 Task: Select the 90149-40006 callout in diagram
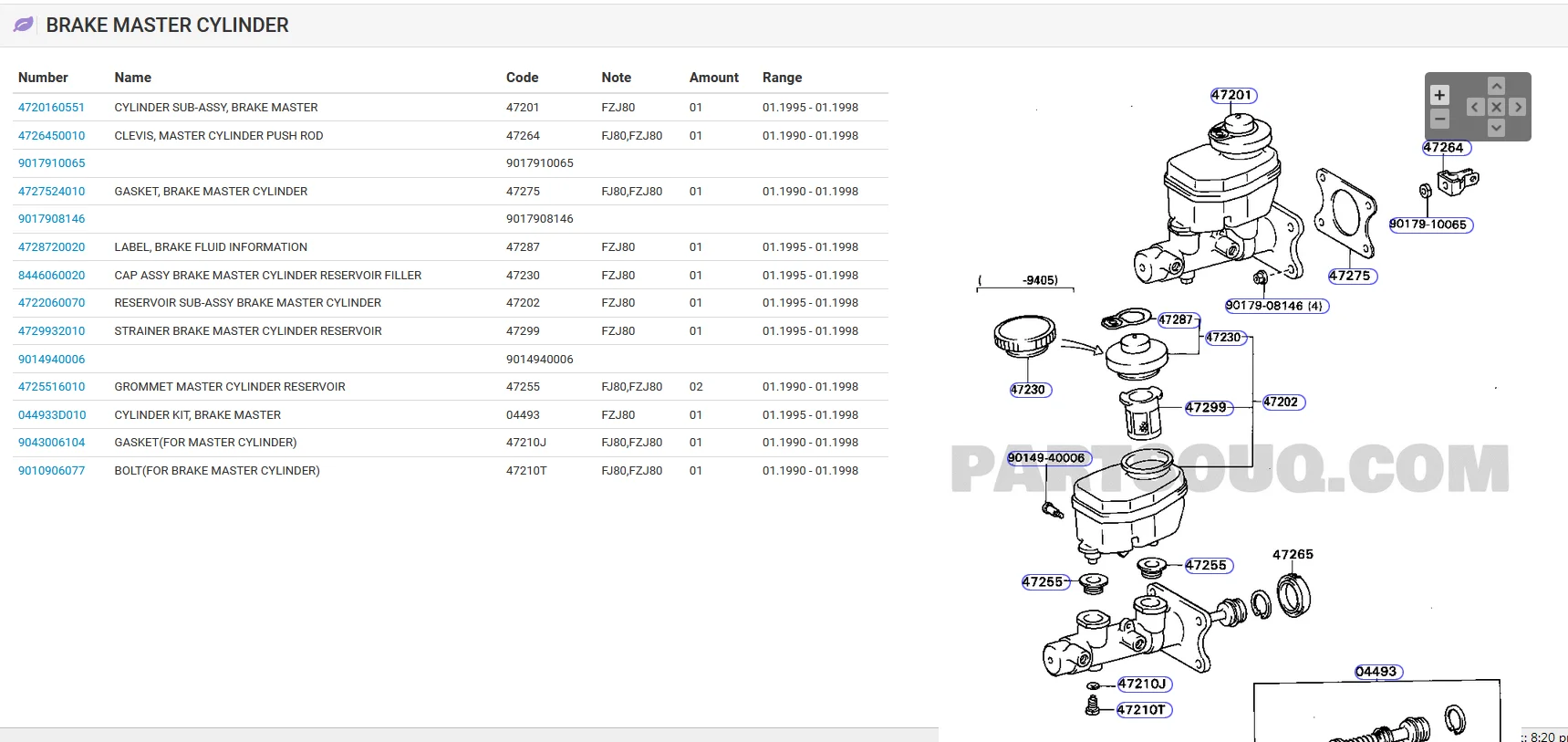point(1047,458)
